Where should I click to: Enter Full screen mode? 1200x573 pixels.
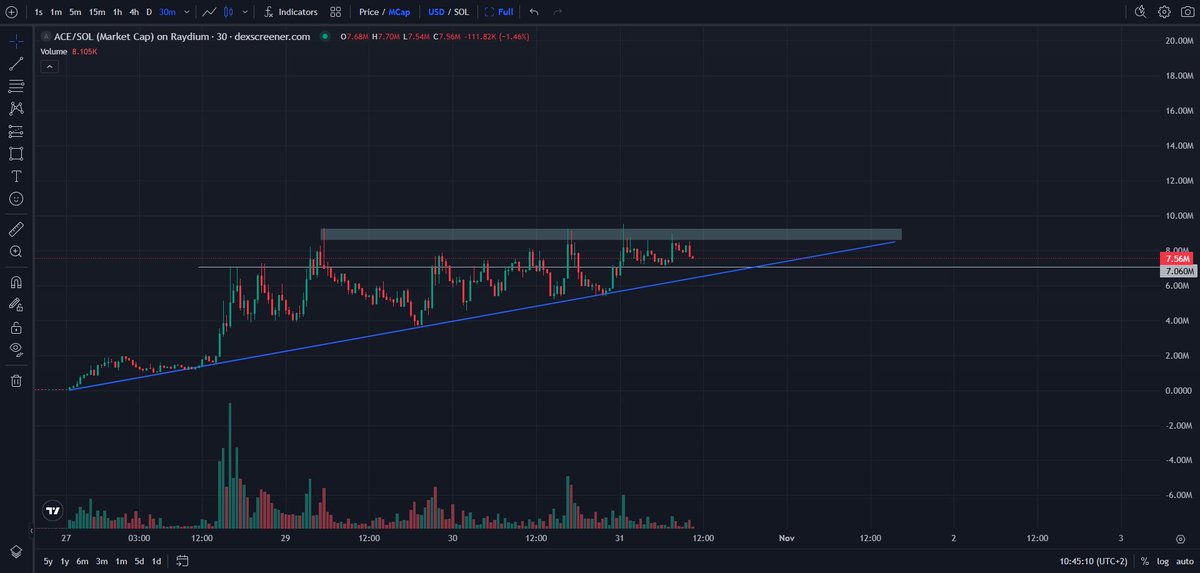point(498,12)
